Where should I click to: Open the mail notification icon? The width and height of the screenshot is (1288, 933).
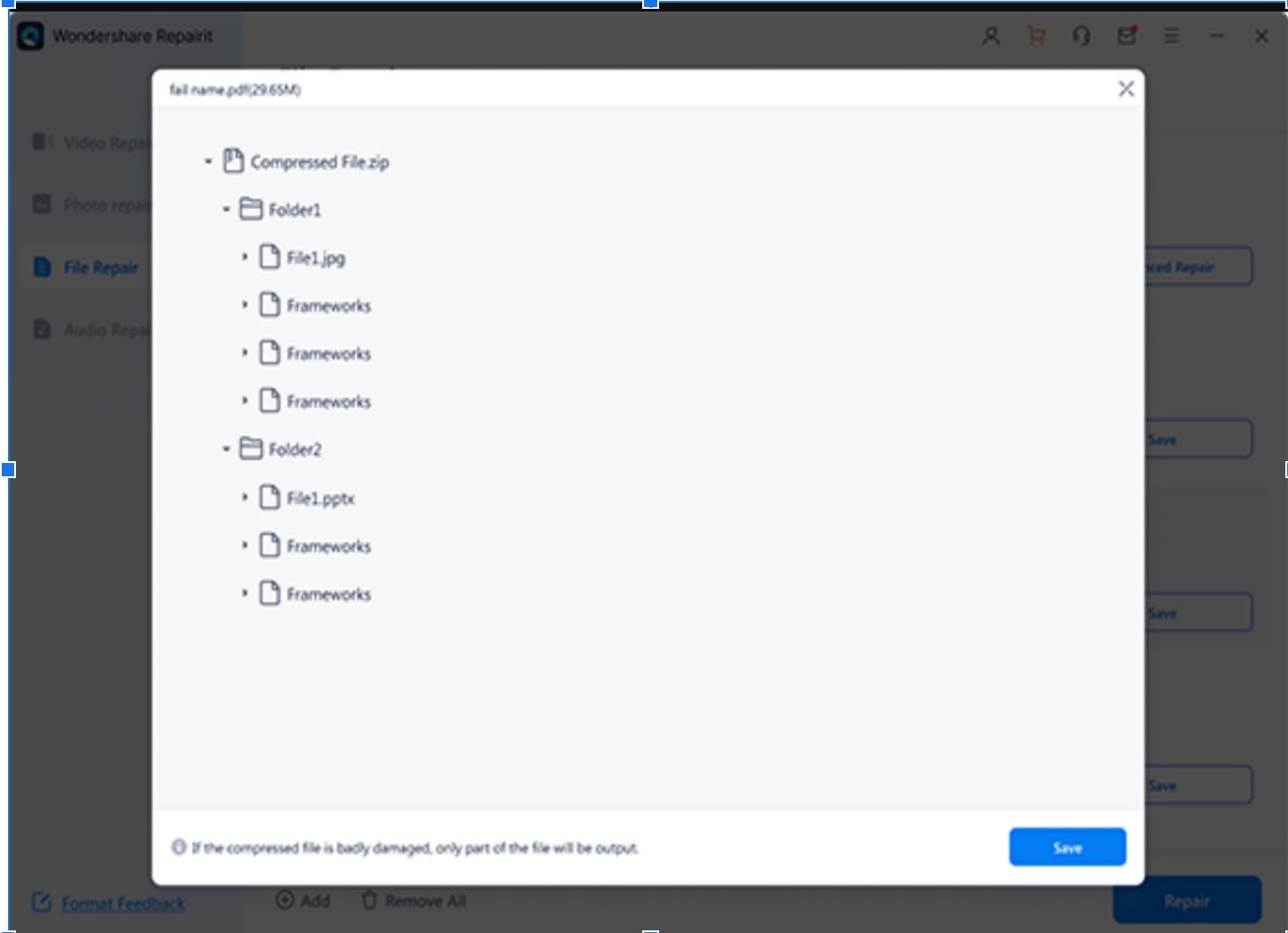1127,36
